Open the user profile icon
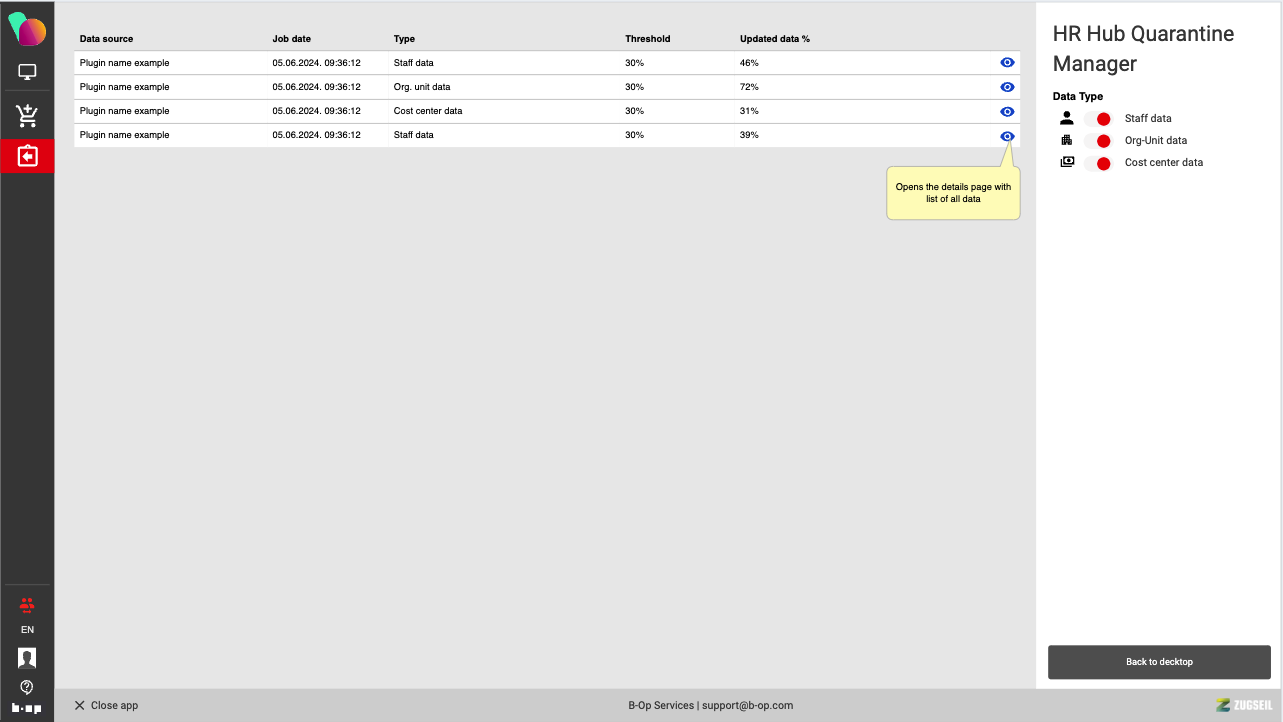This screenshot has width=1283, height=722. click(x=27, y=658)
